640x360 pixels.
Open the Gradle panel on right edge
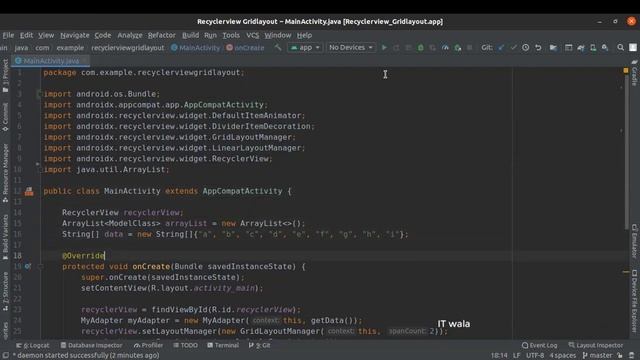[x=635, y=72]
